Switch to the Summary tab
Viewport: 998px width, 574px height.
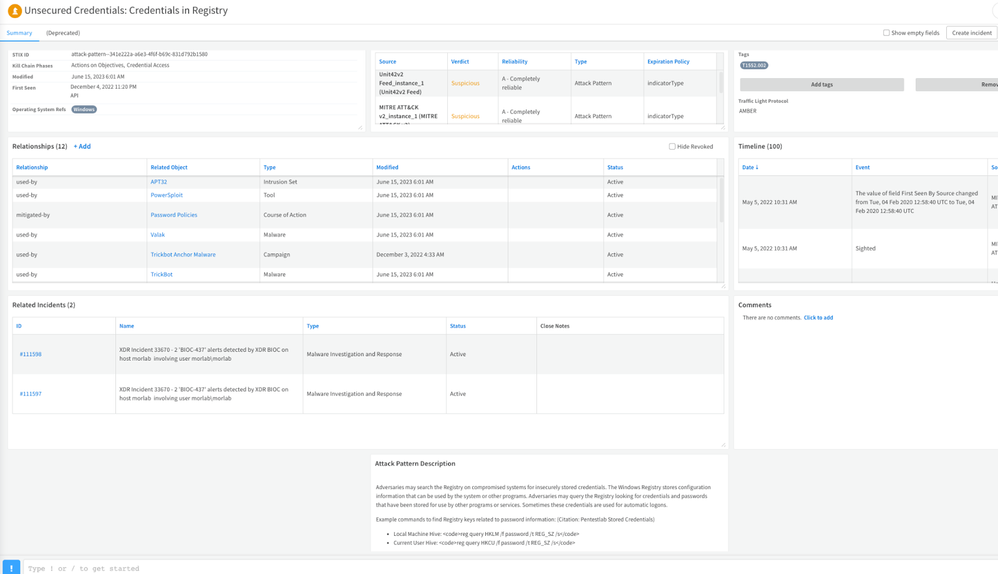click(19, 33)
